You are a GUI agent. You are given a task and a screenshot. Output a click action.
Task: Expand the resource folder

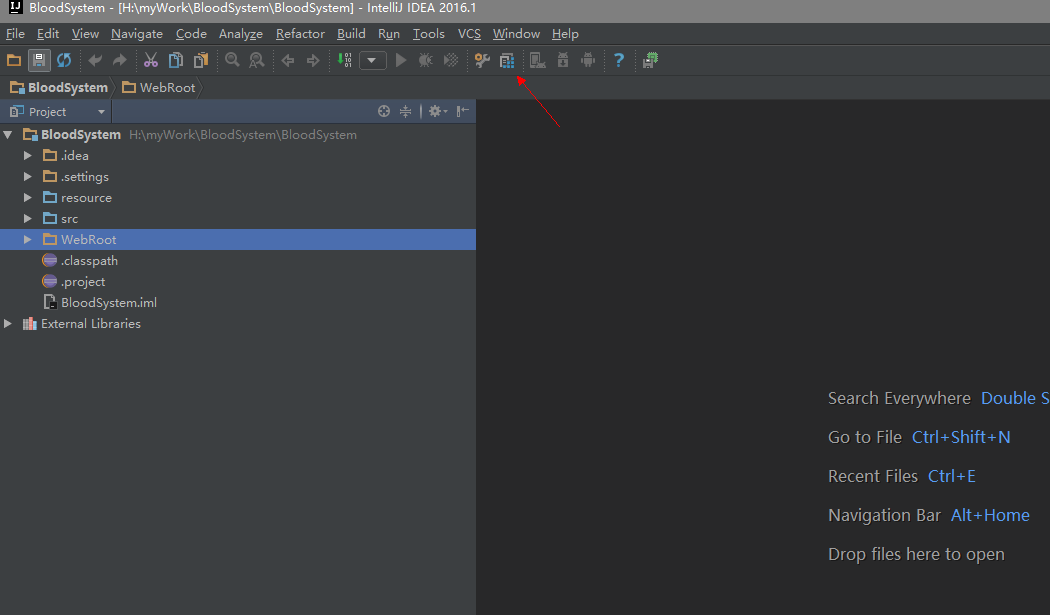click(27, 198)
